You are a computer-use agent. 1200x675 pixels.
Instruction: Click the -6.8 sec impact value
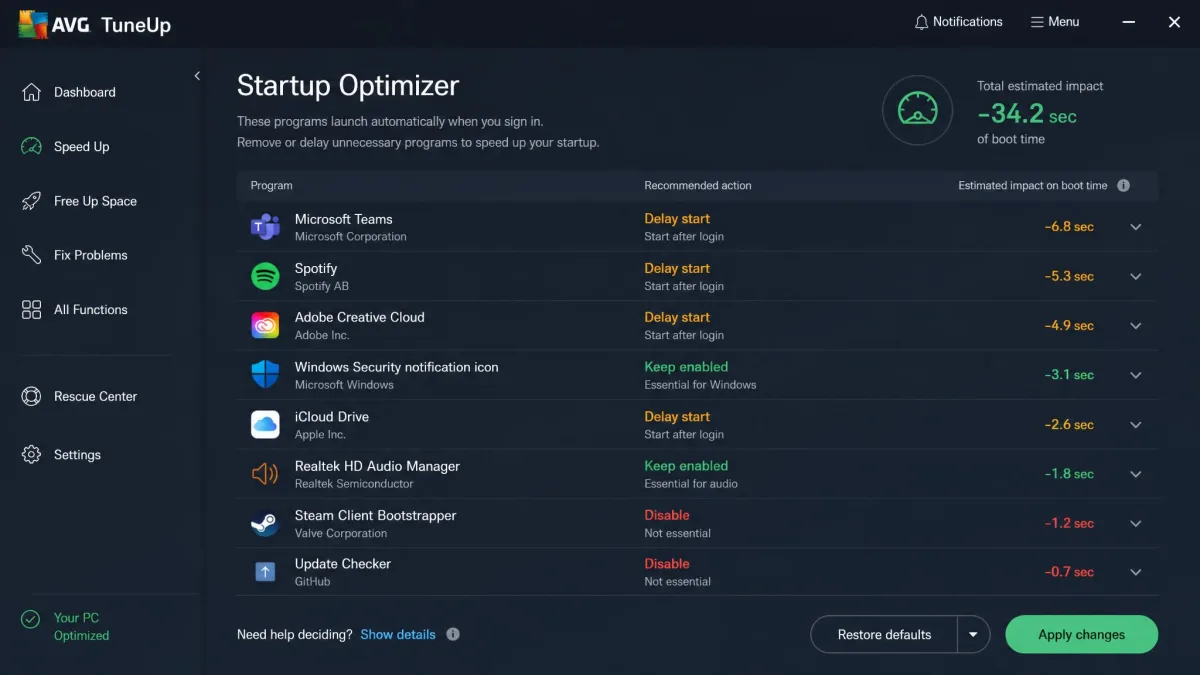click(x=1069, y=227)
